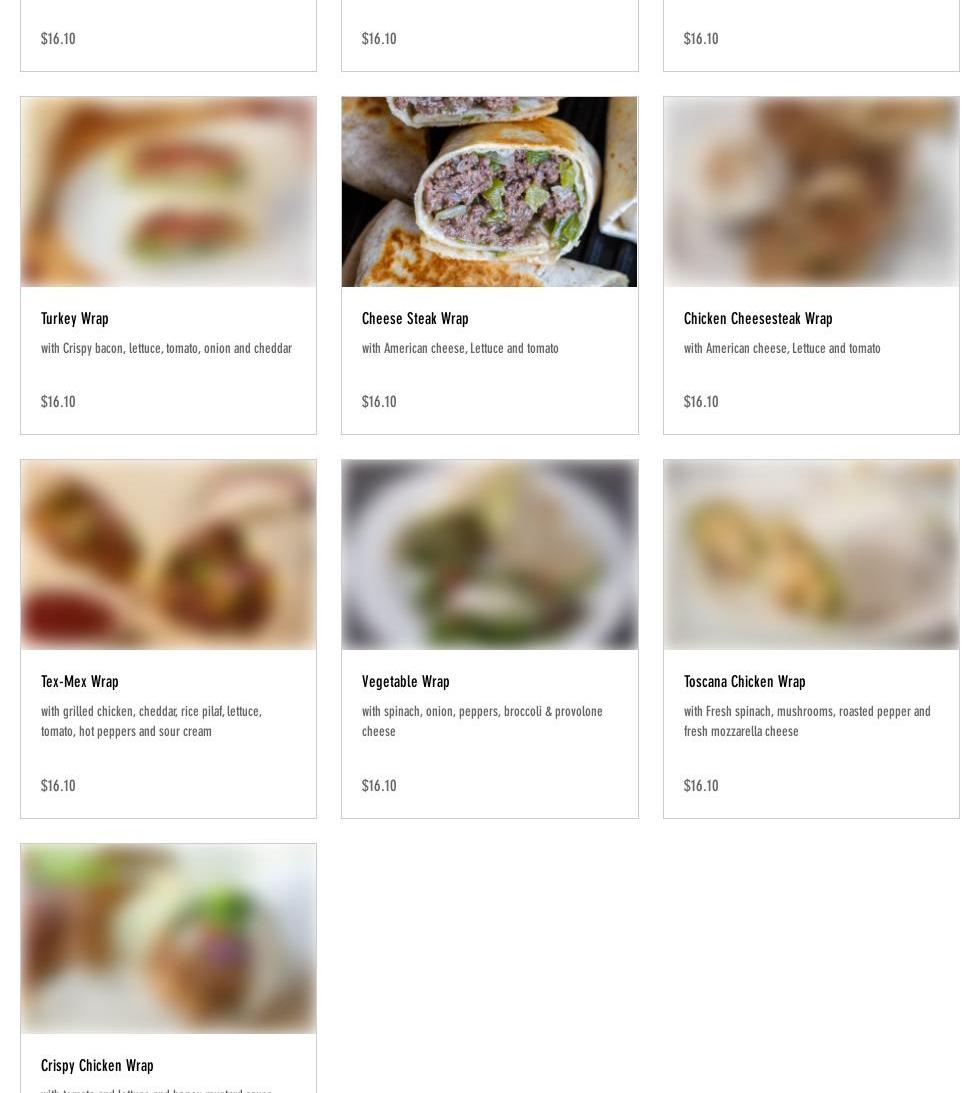This screenshot has width=965, height=1093.
Task: Click the Toscana Chicken Wrap photo
Action: point(811,555)
